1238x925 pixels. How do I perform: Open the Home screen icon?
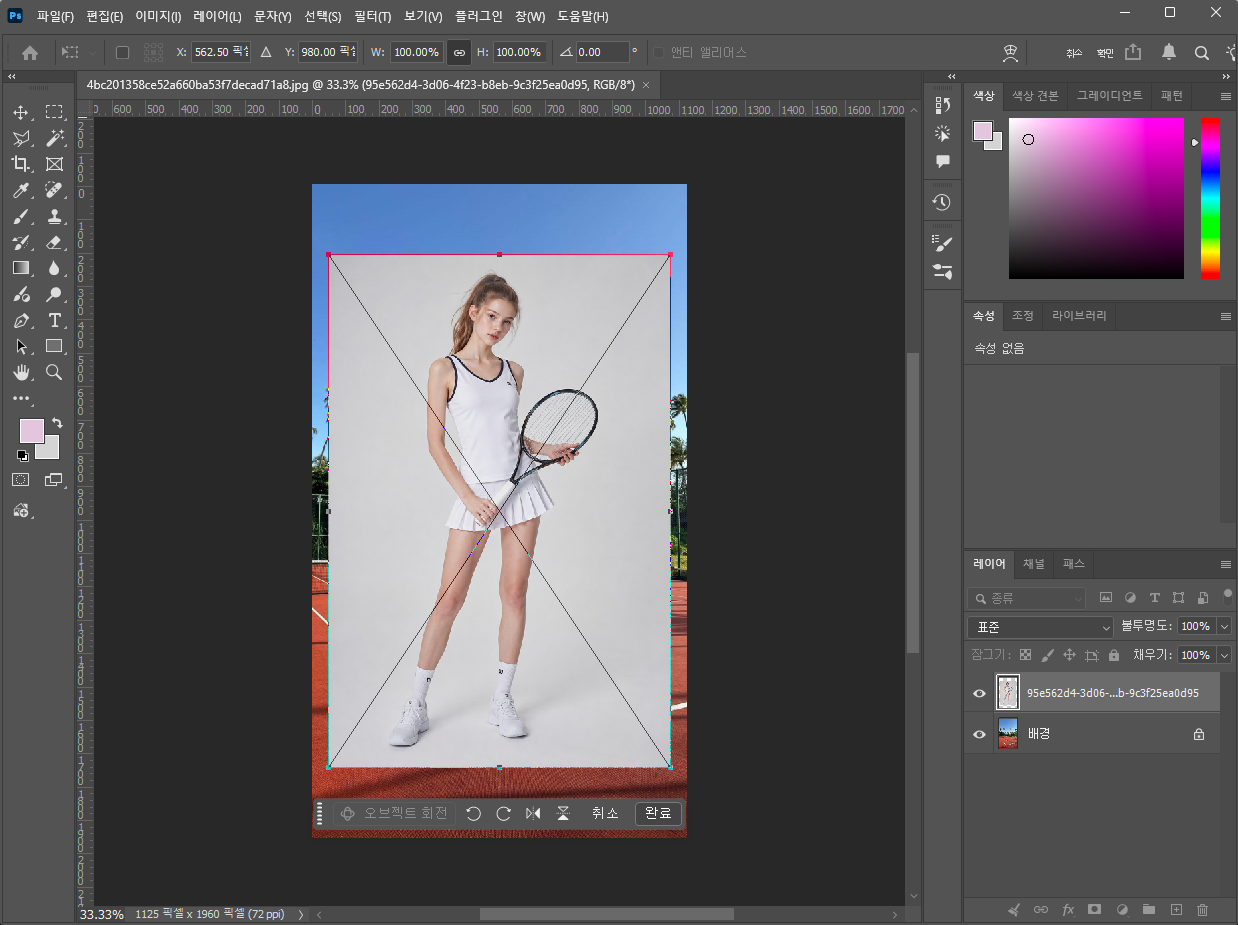pos(30,52)
